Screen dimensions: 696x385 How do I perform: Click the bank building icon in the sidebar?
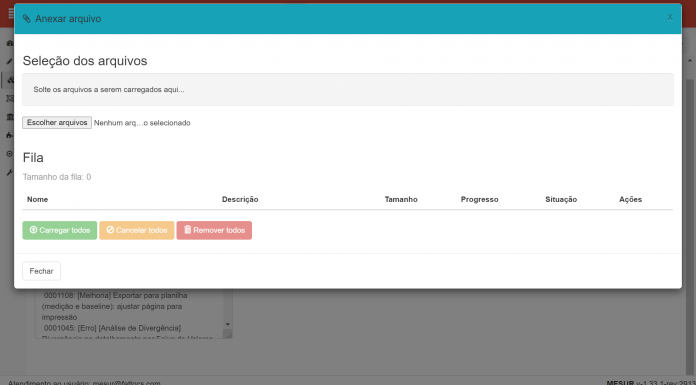tap(10, 117)
